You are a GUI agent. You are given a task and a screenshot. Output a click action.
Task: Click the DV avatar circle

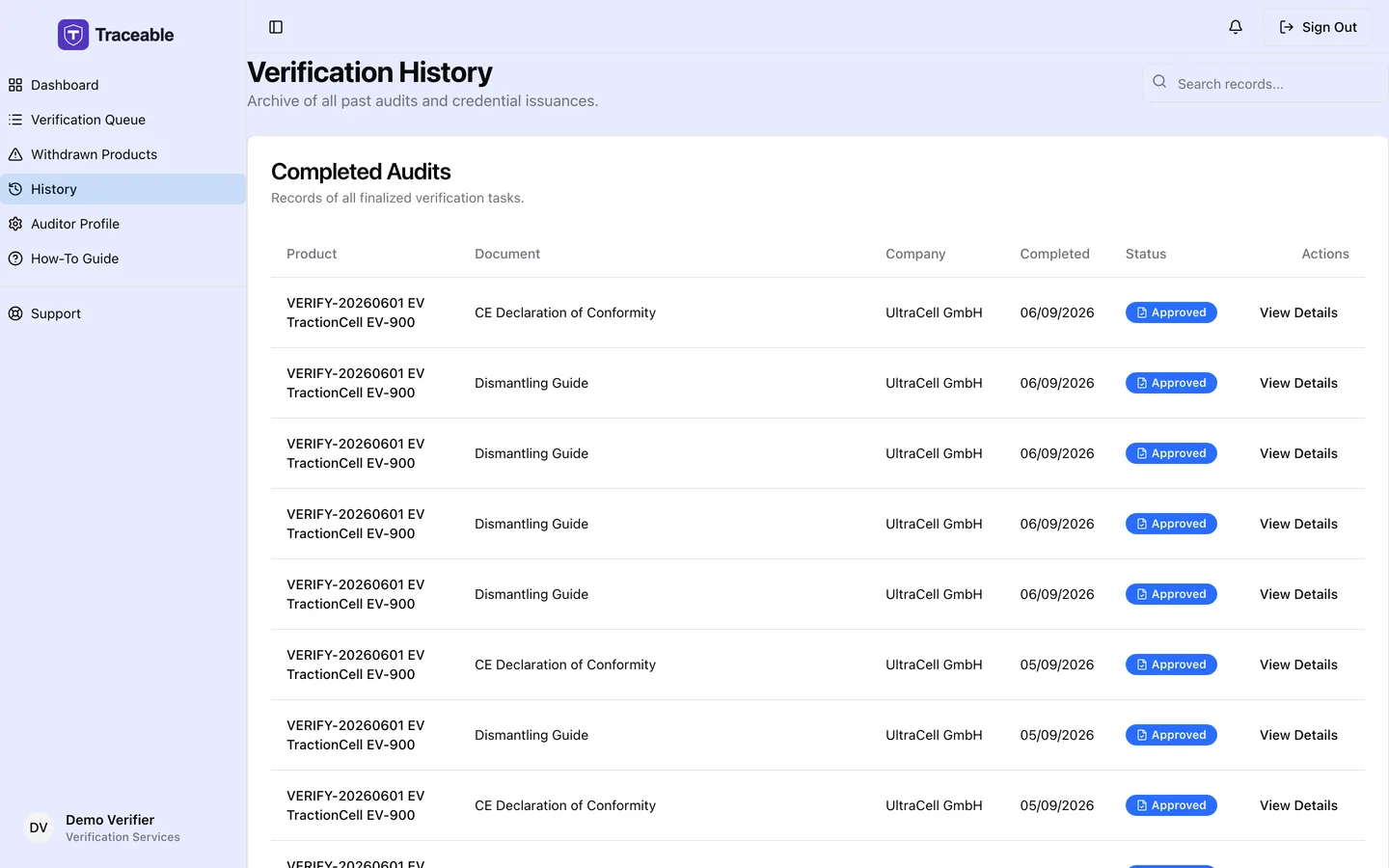point(39,827)
